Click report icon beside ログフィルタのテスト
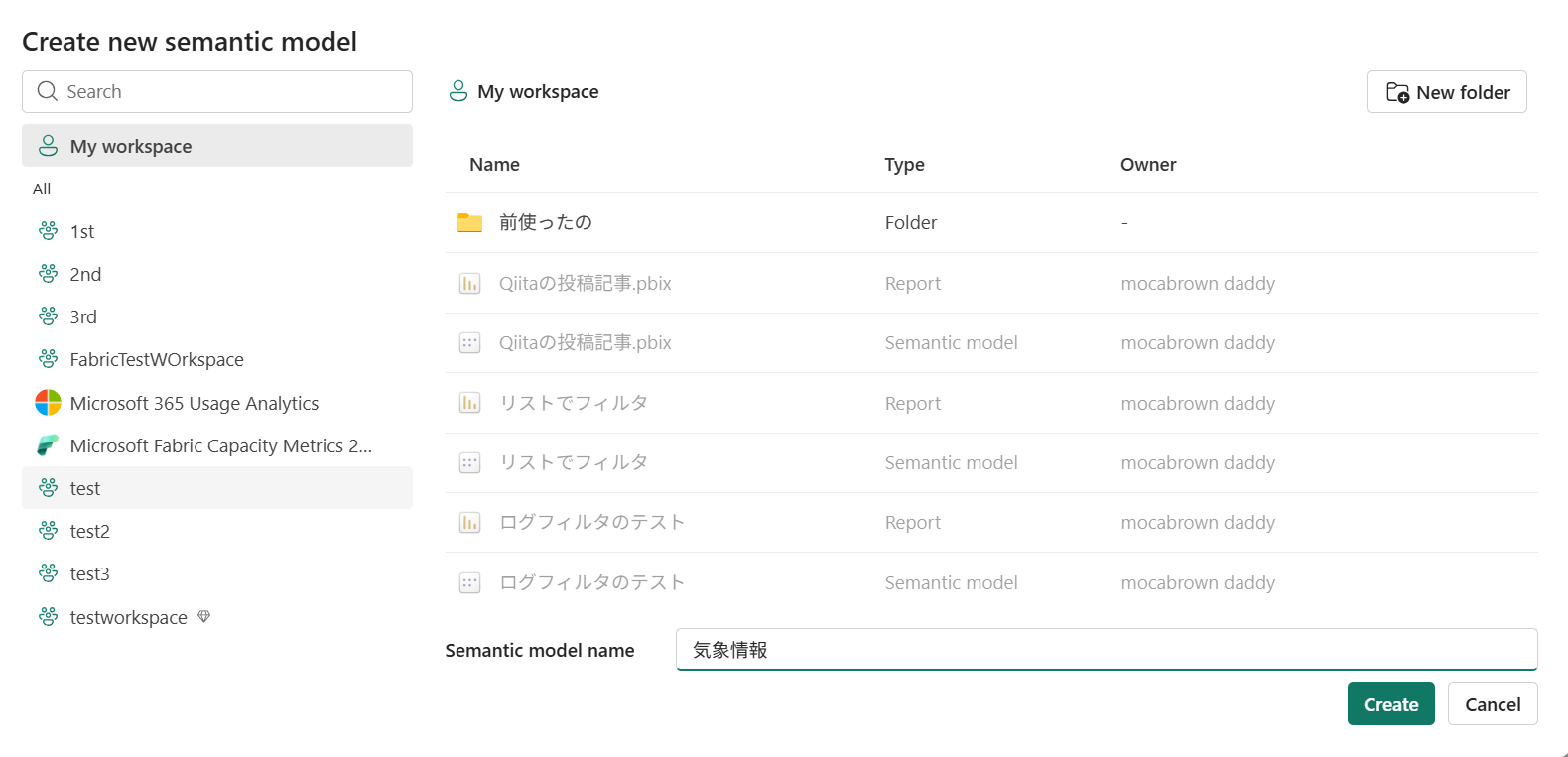Screen dimensions: 1568x757 (469, 522)
